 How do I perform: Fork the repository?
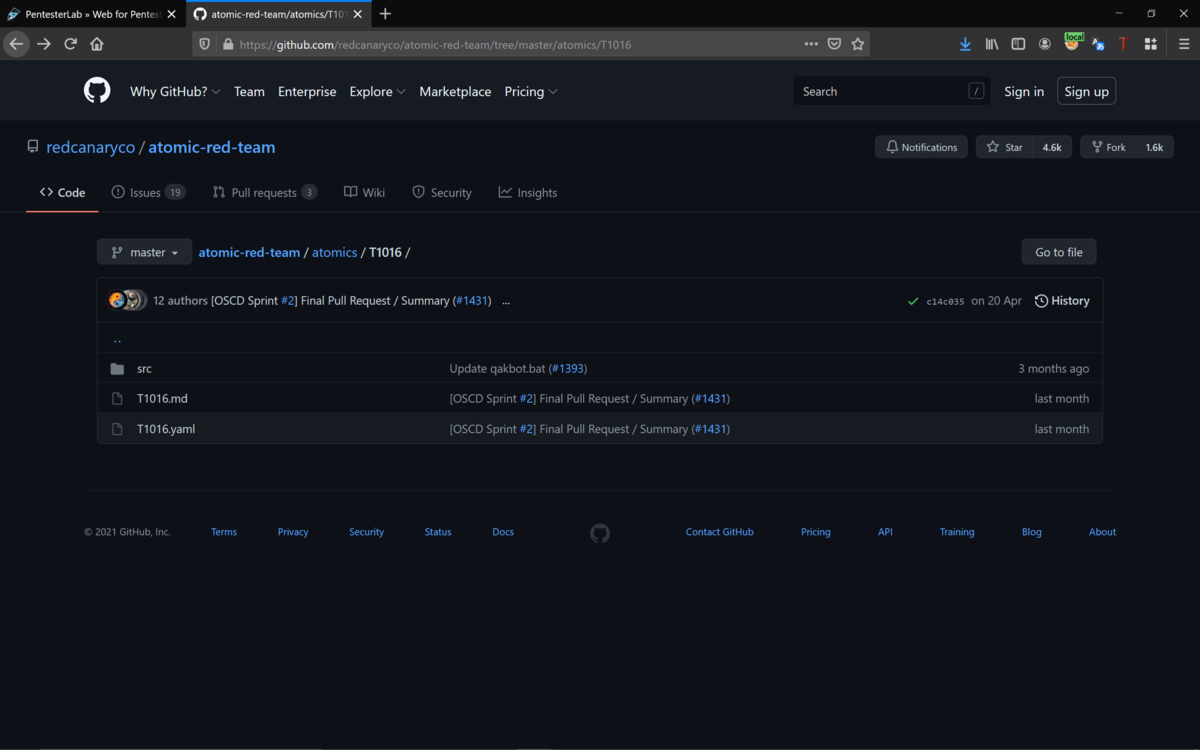tap(1108, 147)
